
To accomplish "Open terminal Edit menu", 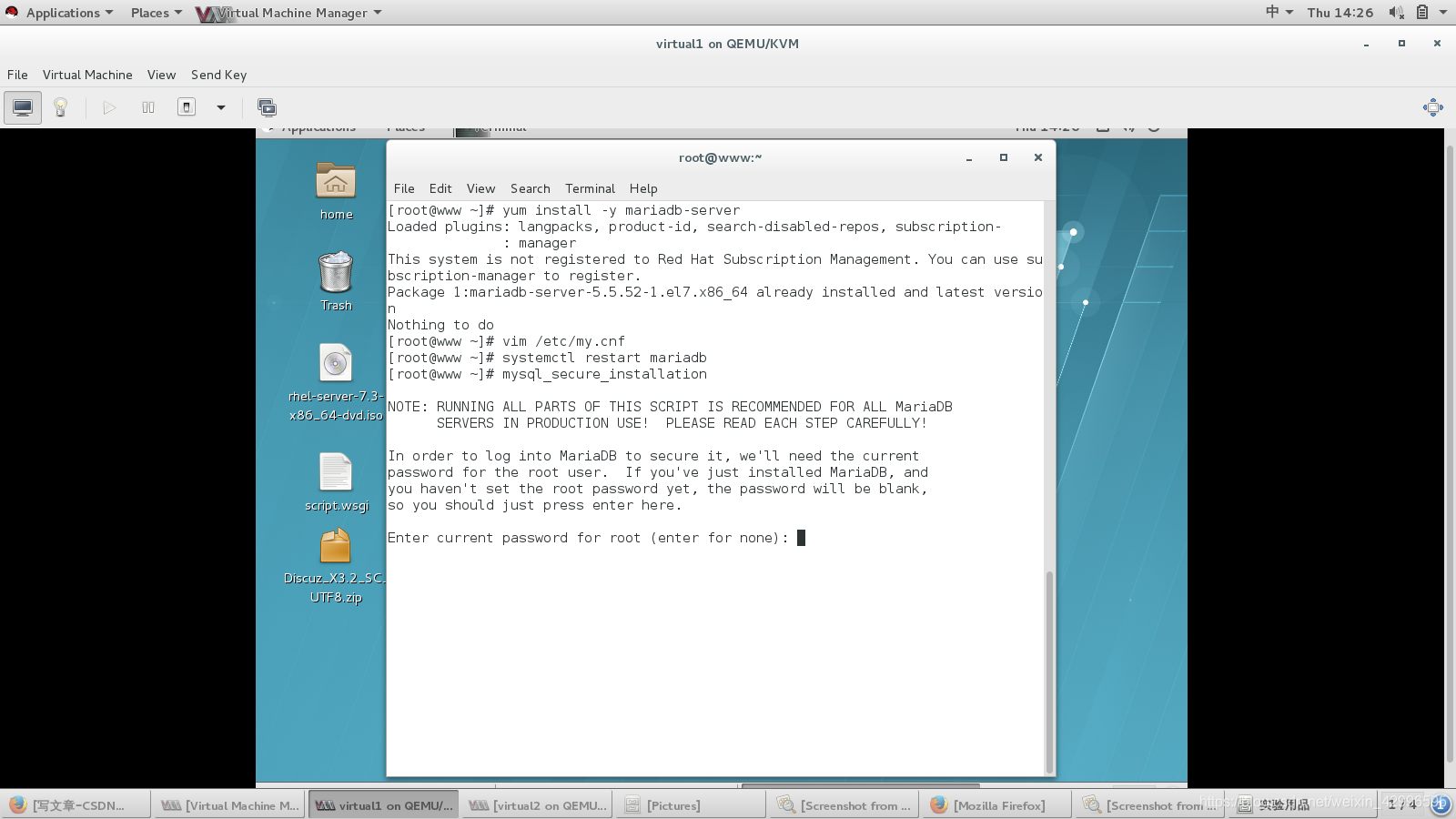I will (x=440, y=188).
